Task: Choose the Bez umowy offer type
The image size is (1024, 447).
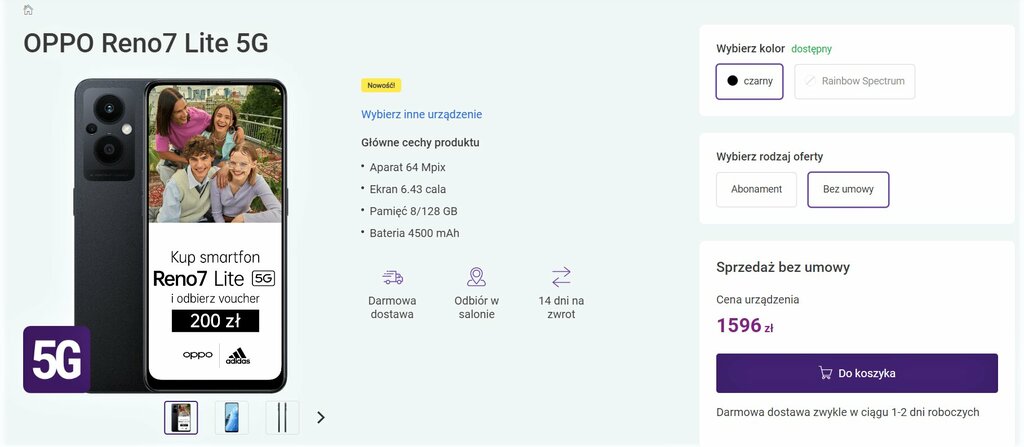Action: tap(848, 190)
